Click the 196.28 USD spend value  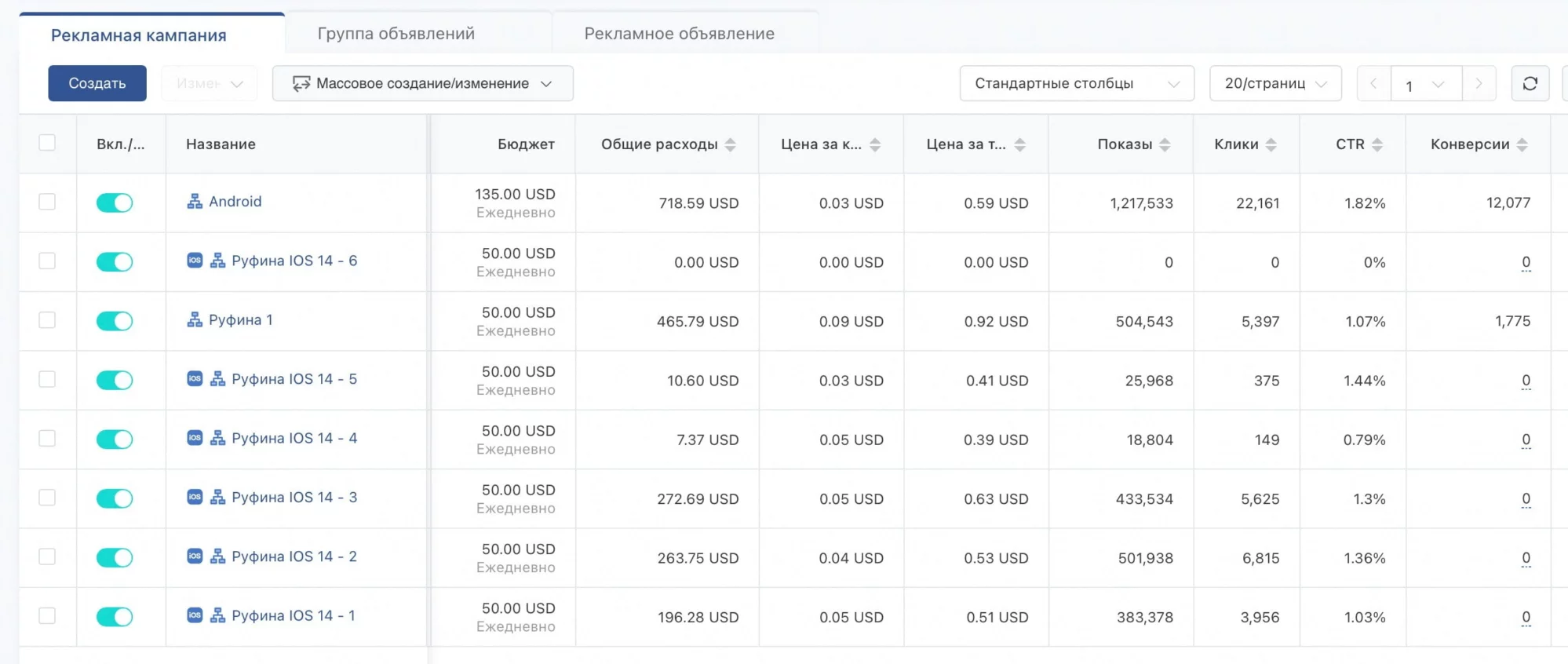point(698,618)
